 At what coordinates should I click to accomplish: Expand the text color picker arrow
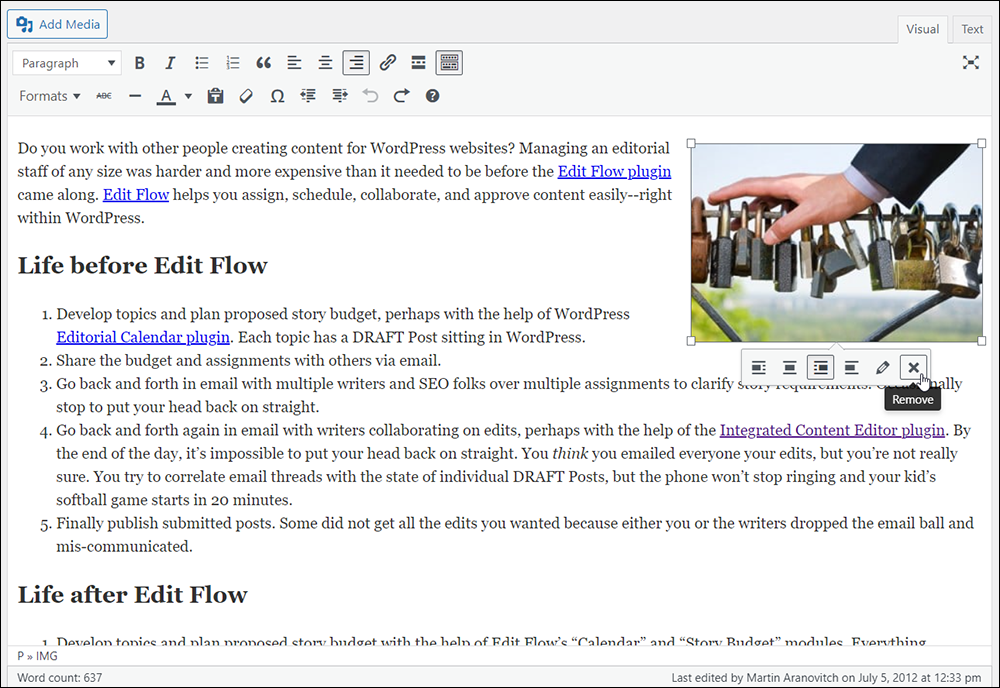point(188,96)
